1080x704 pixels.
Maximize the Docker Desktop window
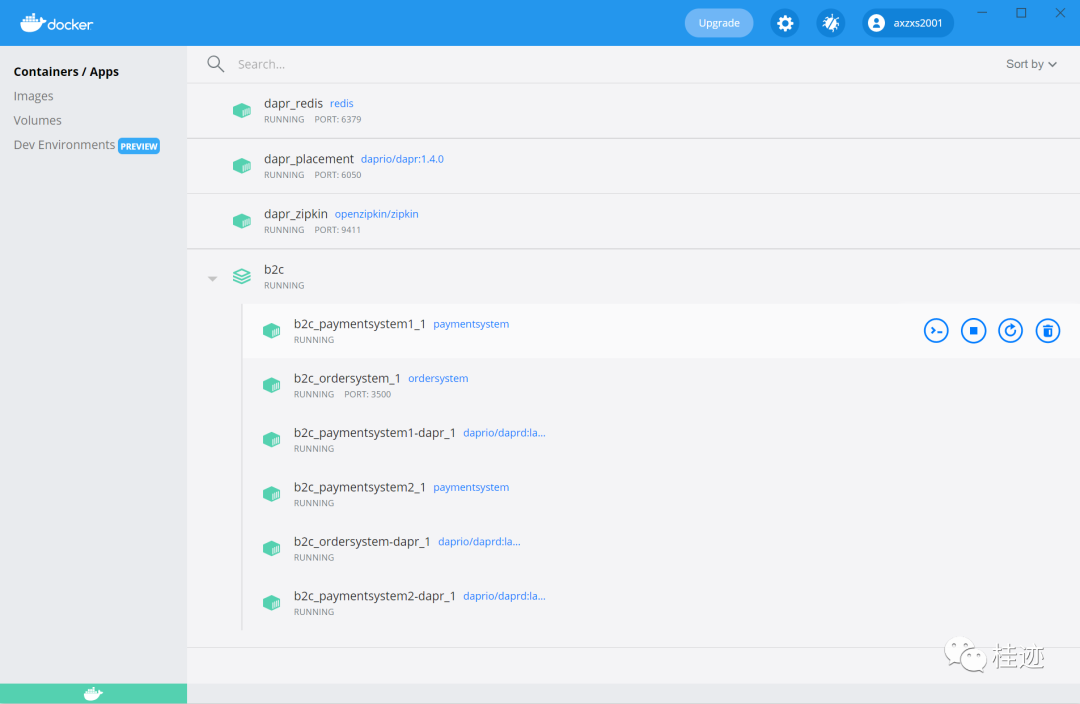[x=1021, y=12]
